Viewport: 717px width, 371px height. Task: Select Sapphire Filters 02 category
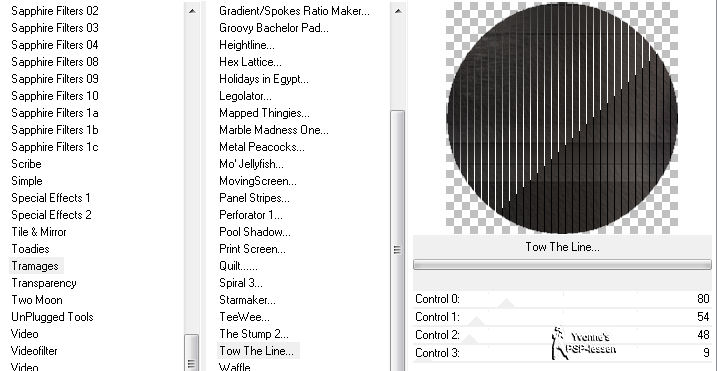(54, 11)
